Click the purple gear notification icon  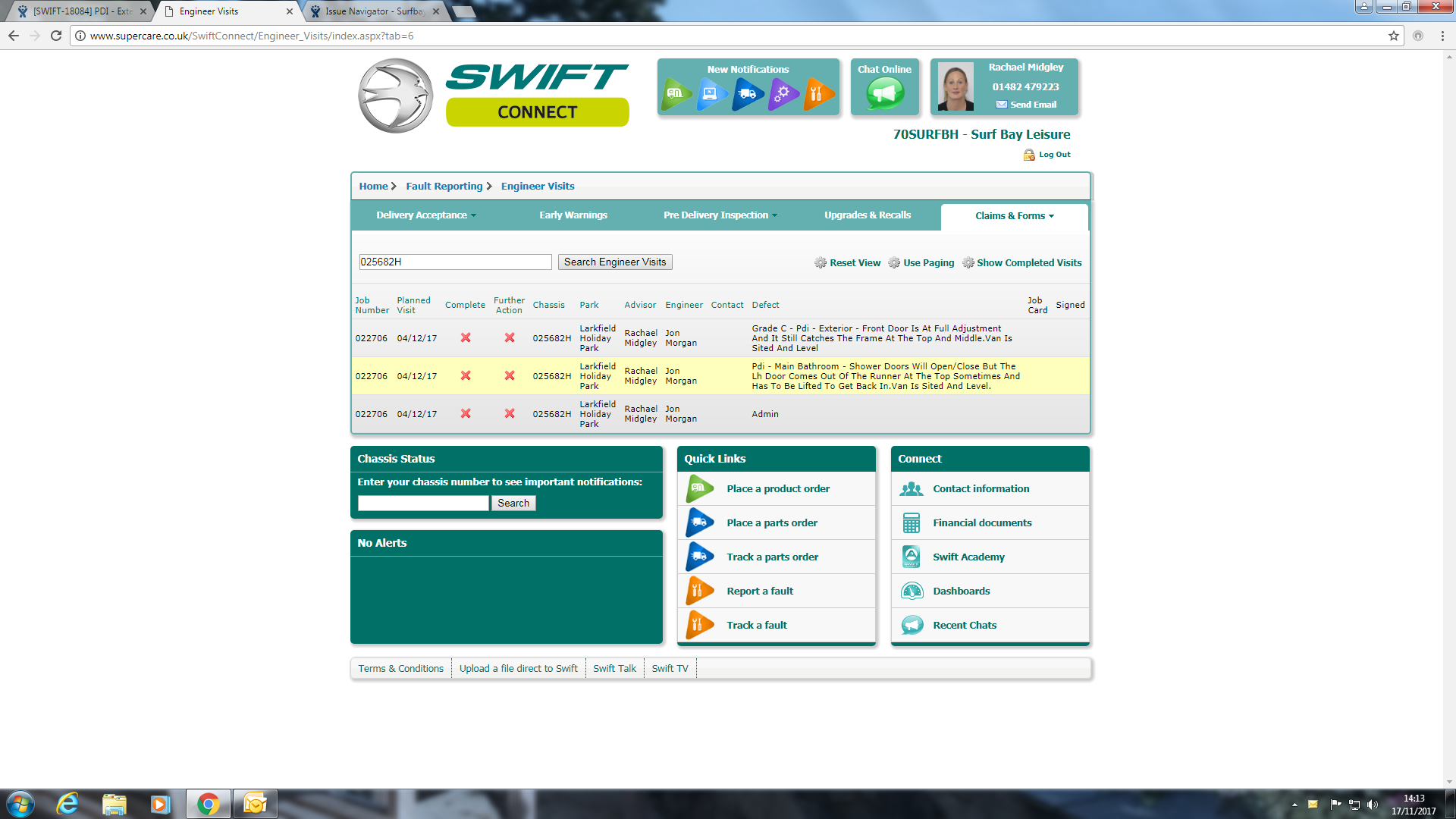click(x=782, y=94)
